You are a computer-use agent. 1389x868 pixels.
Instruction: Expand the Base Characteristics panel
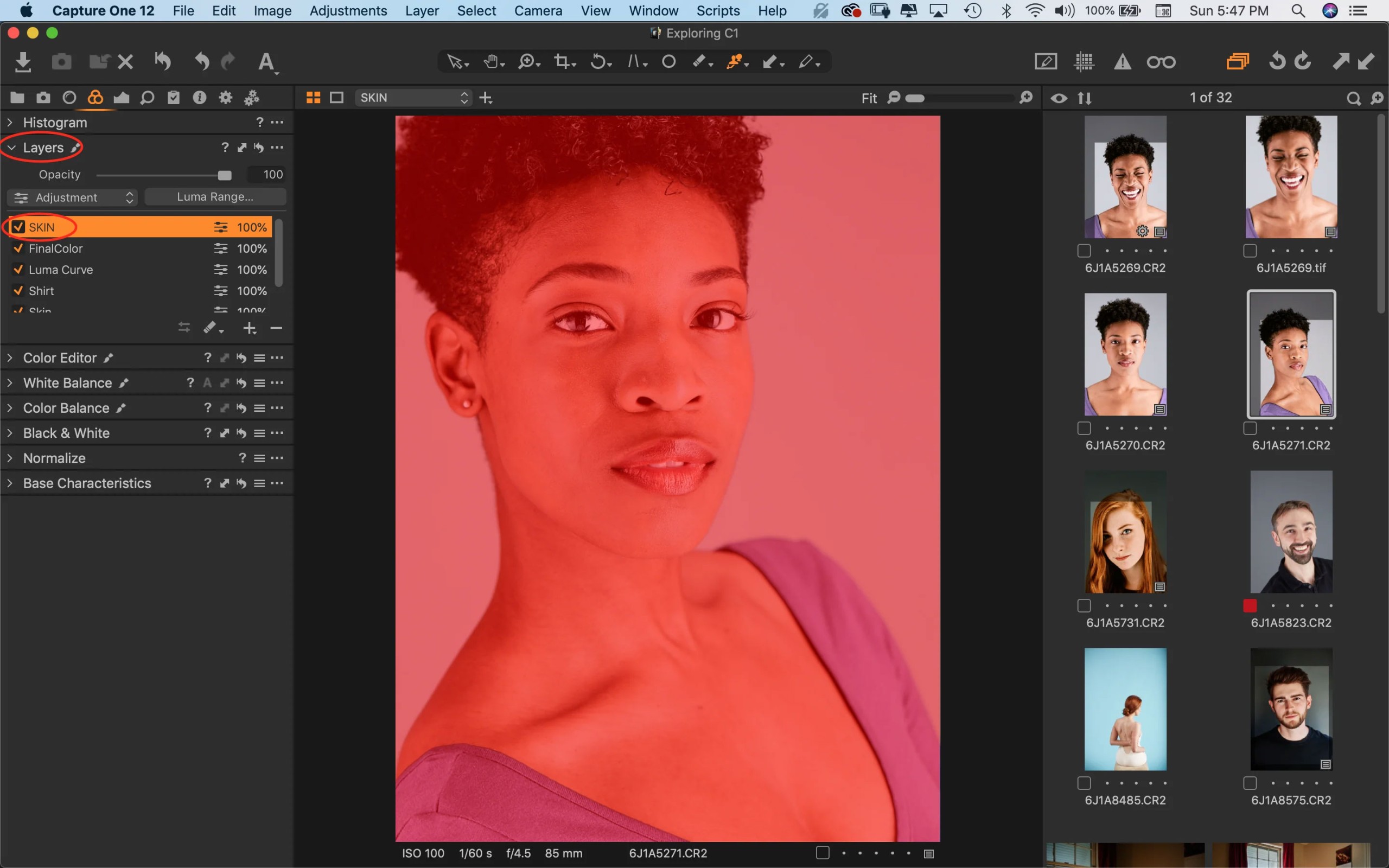click(x=10, y=483)
